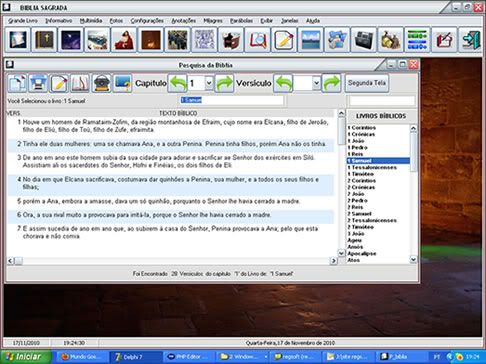Click the dark orange candlelight picture icon
The image size is (486, 364).
(x=151, y=40)
